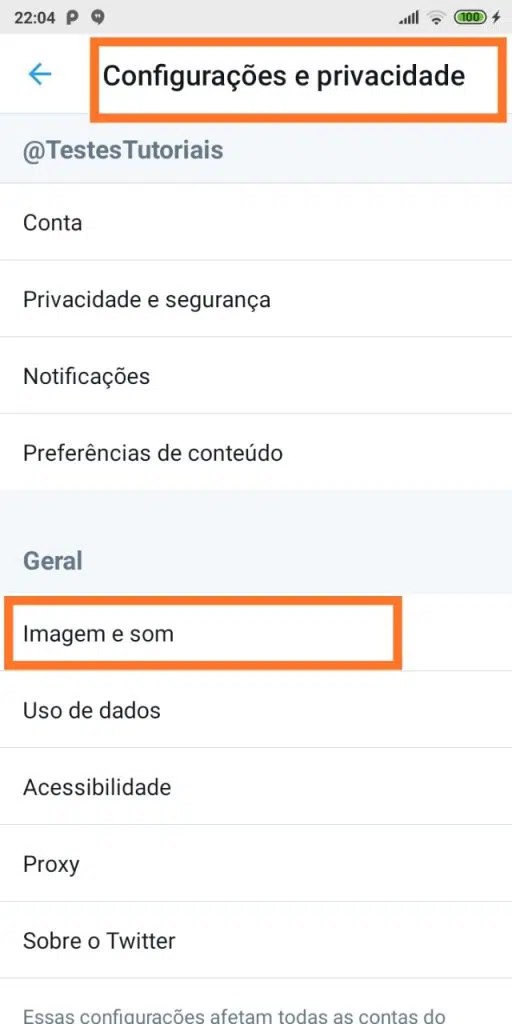
Task: Open Uso de dados settings
Action: click(256, 710)
